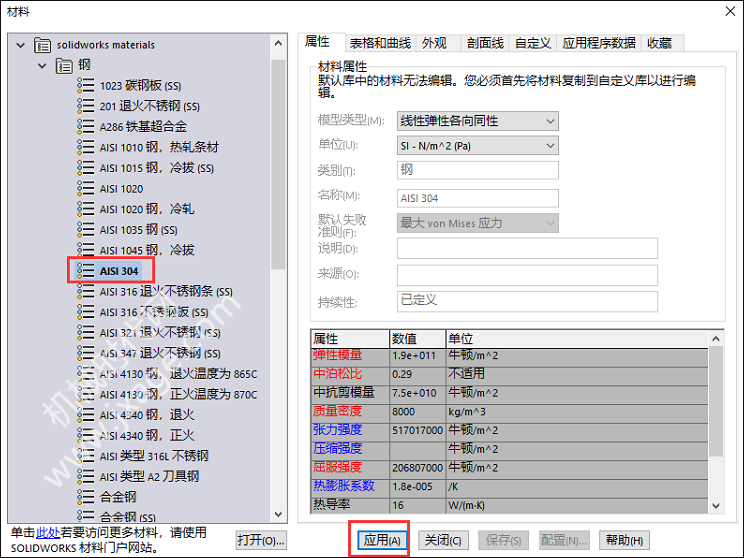Click the 持续性 field showing 已定义
This screenshot has height=558, width=744.
point(527,301)
